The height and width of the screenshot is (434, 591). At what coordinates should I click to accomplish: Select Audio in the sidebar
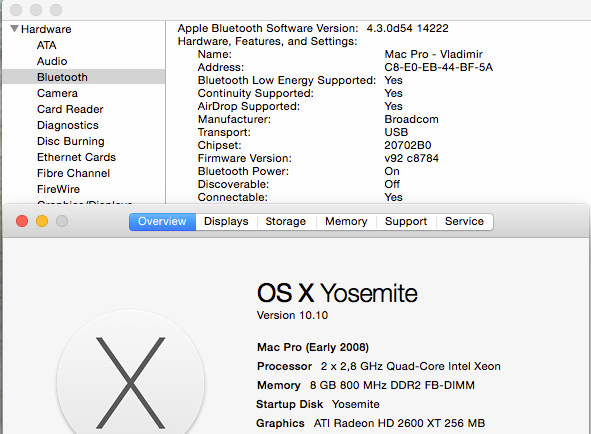(x=52, y=61)
